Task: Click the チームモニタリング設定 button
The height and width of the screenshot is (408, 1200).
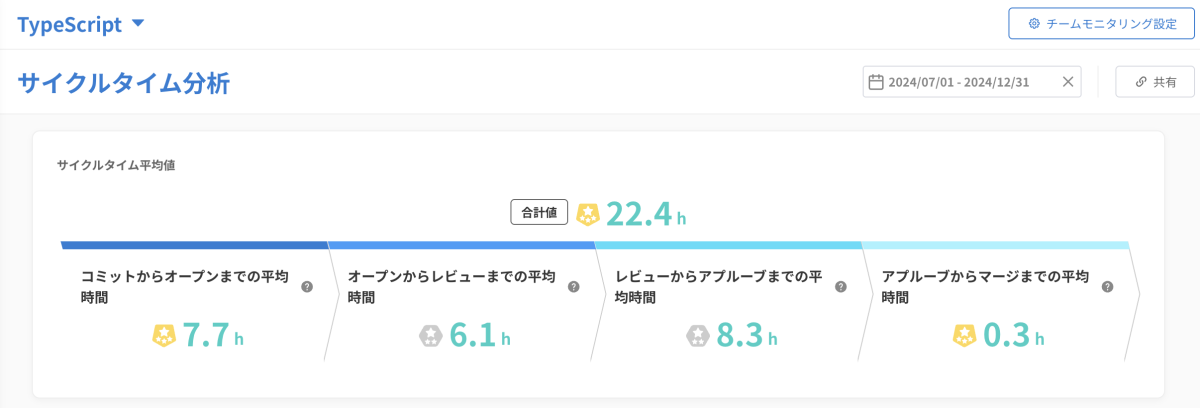Action: pos(1102,24)
